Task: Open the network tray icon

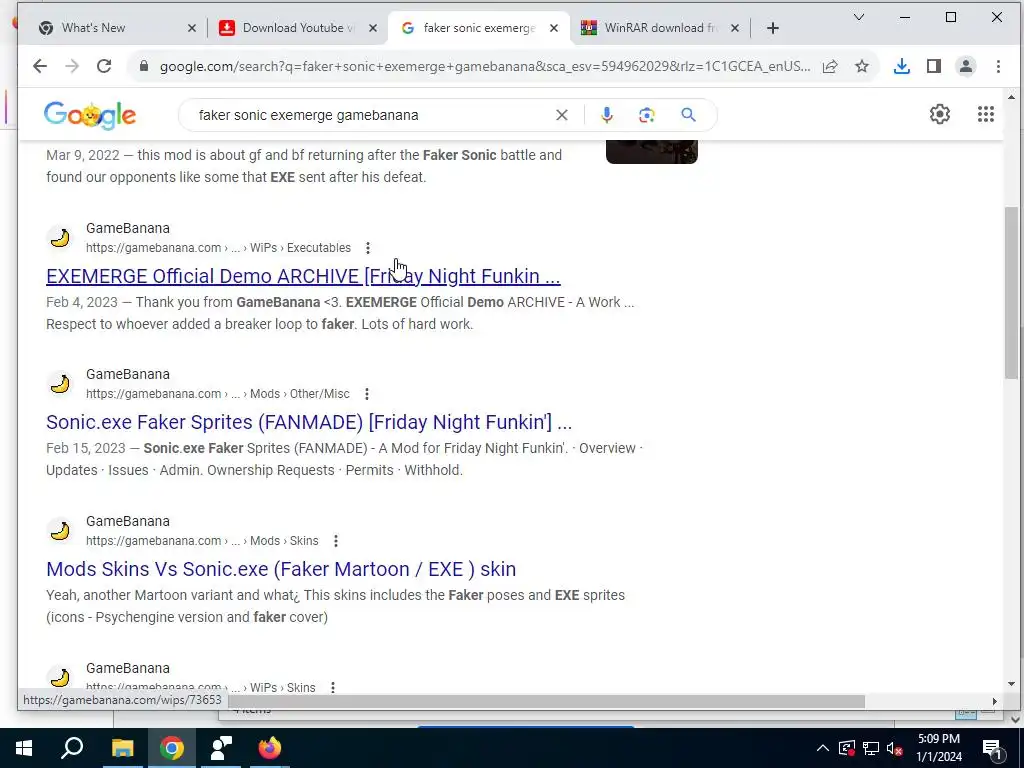Action: (x=871, y=748)
